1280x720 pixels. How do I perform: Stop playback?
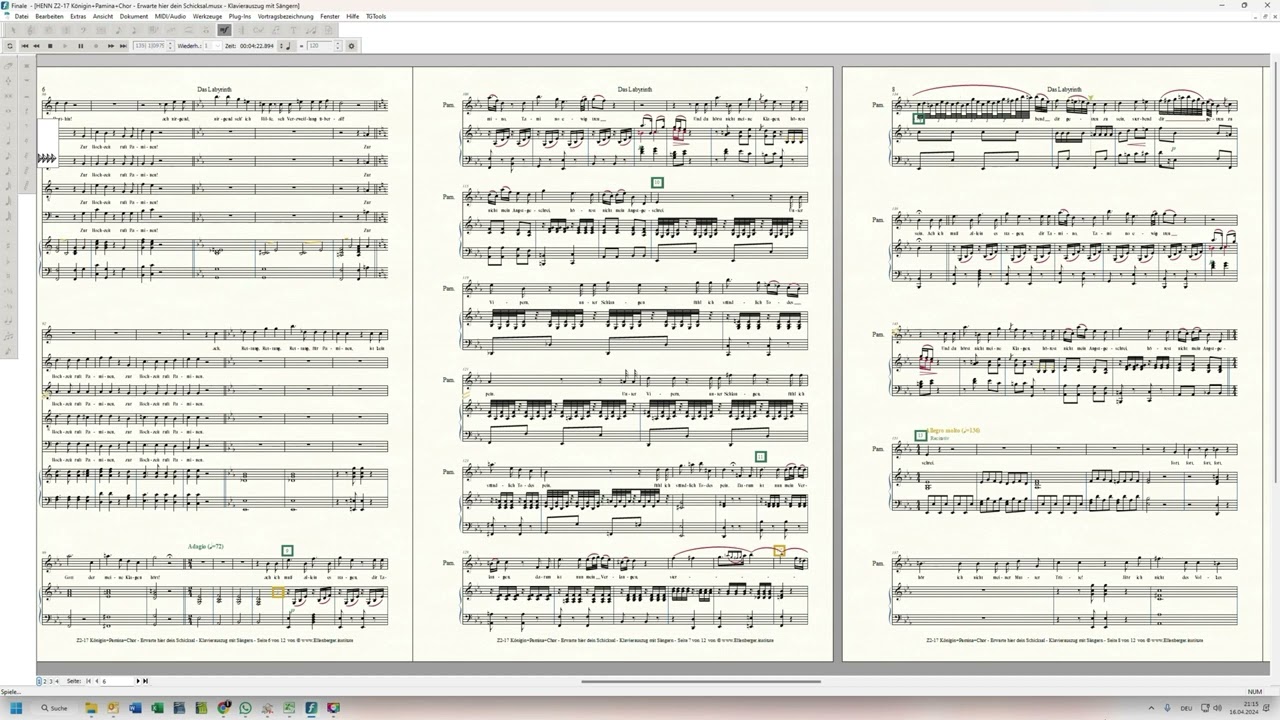[x=50, y=46]
